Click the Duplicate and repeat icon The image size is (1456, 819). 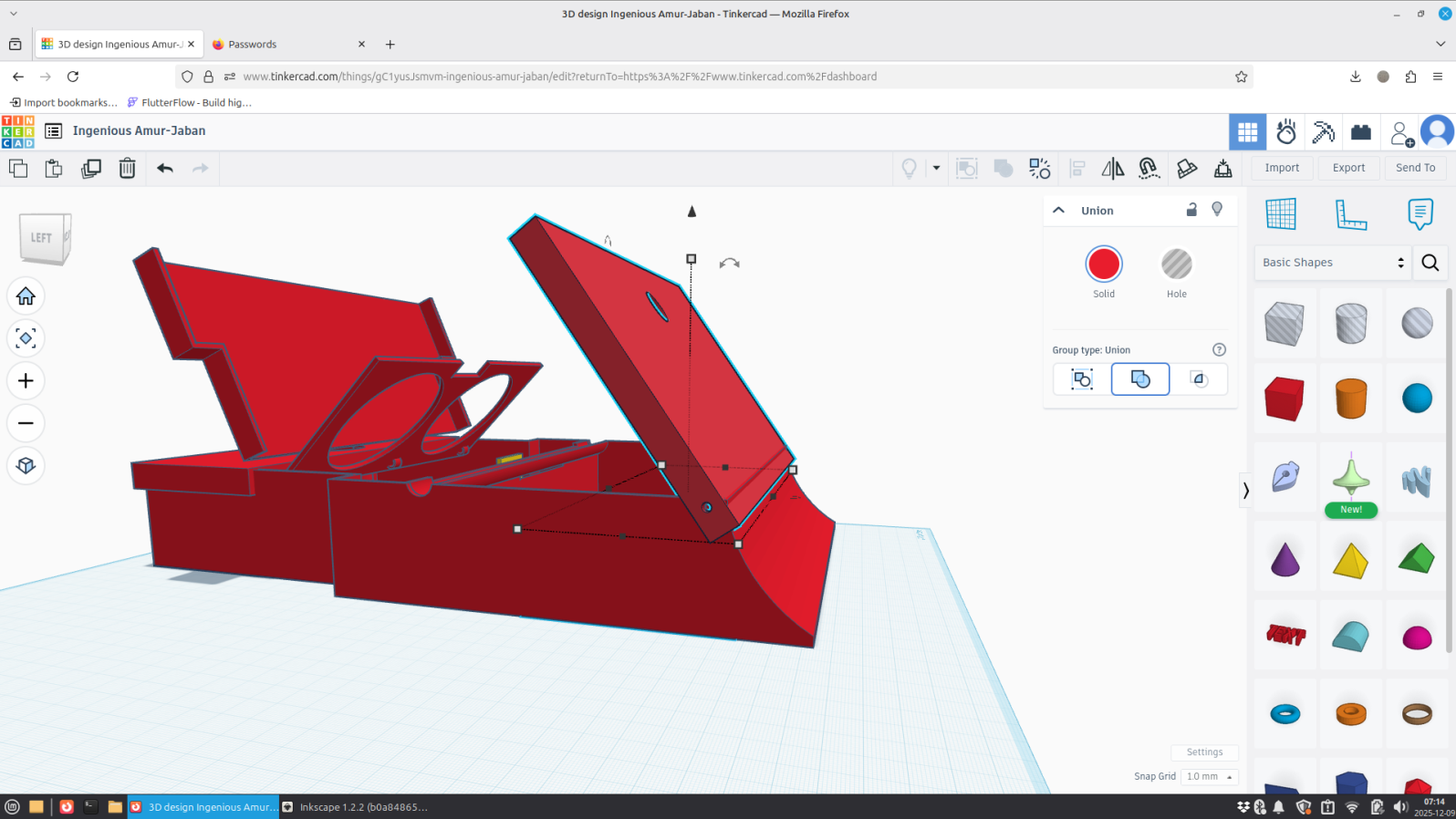90,169
